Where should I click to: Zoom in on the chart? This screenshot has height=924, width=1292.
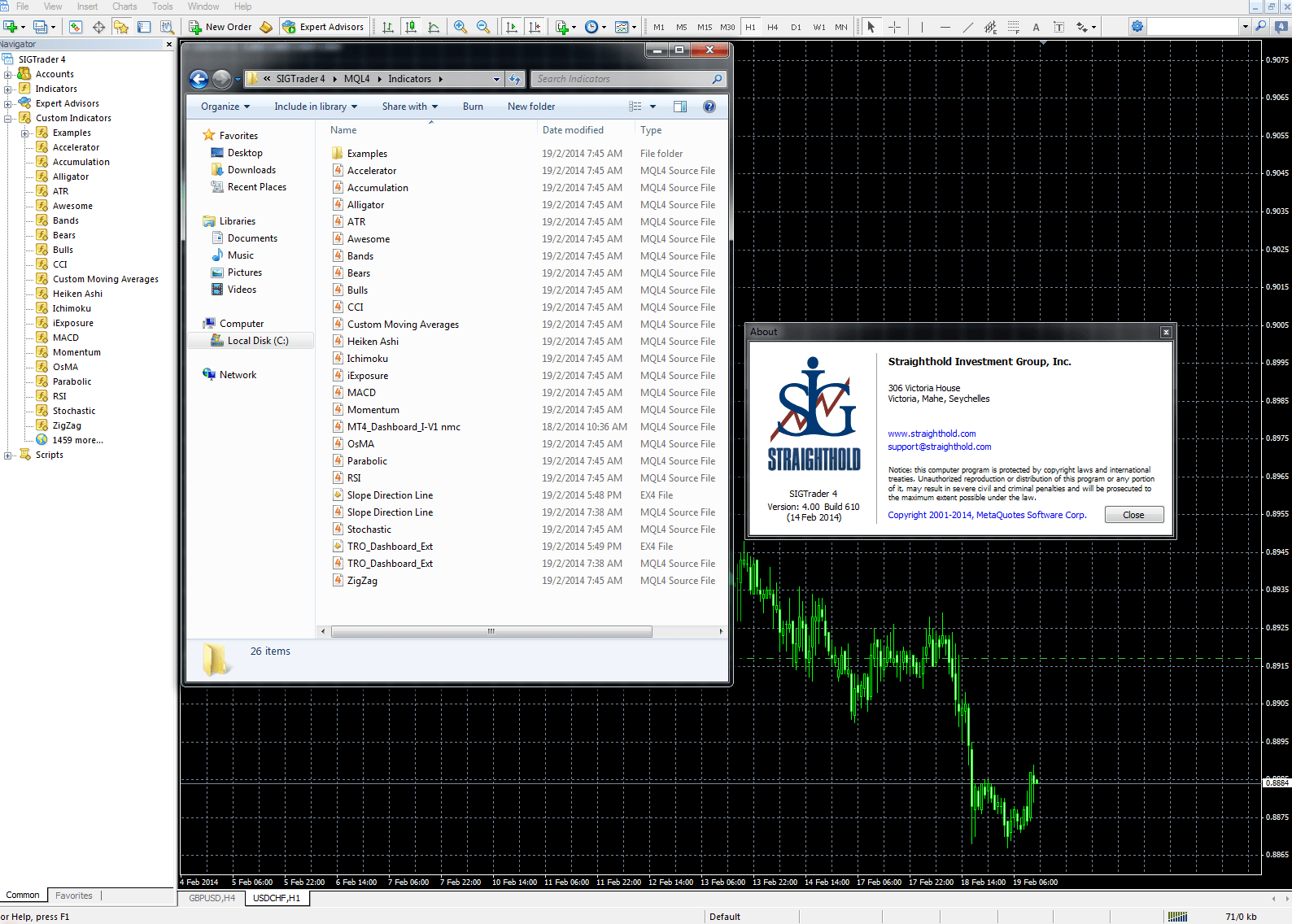point(460,27)
